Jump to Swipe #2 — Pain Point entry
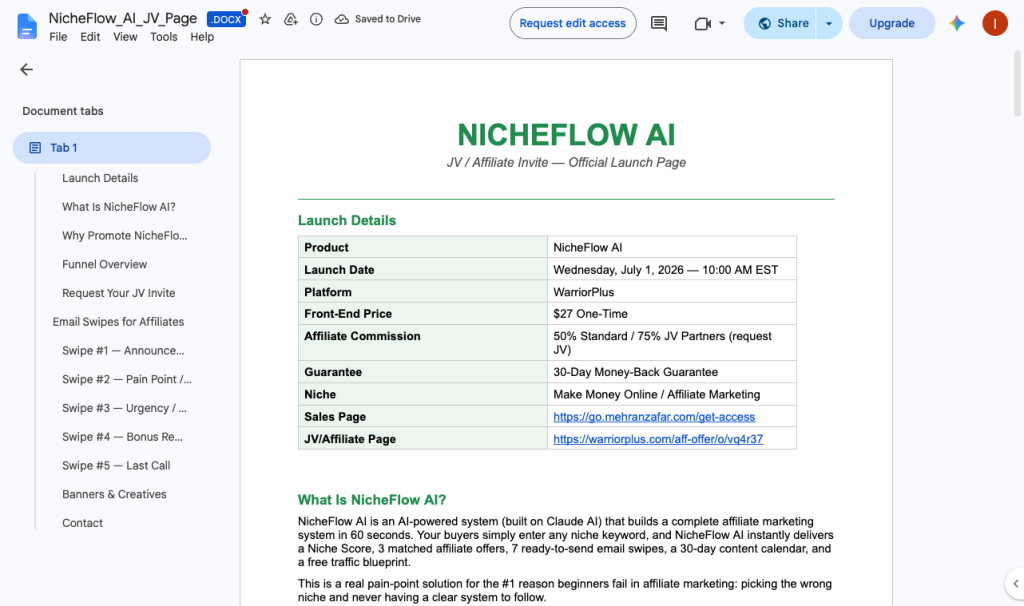1024x606 pixels. (x=127, y=379)
